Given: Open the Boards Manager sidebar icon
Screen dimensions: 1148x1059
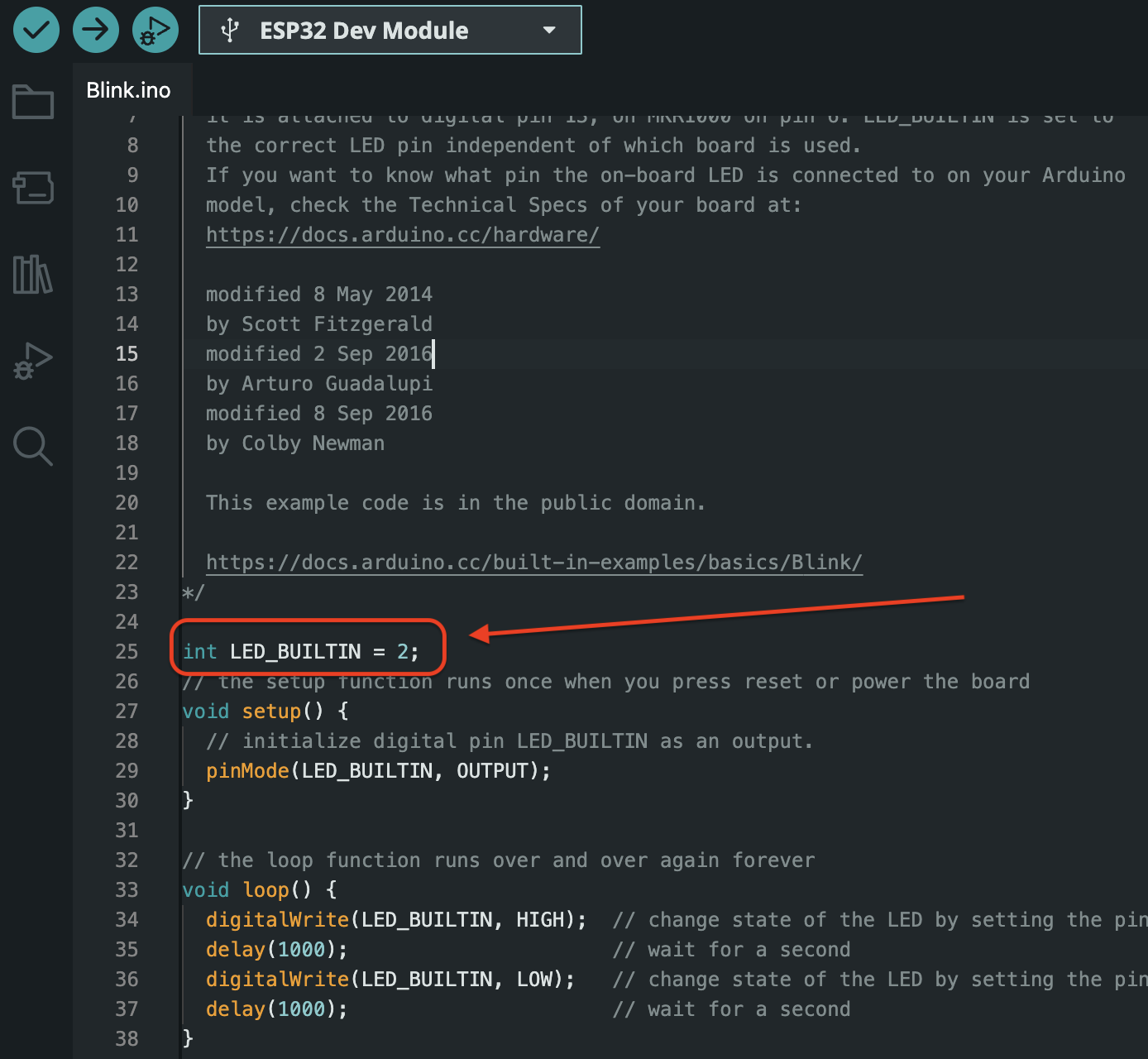Looking at the screenshot, I should coord(33,188).
